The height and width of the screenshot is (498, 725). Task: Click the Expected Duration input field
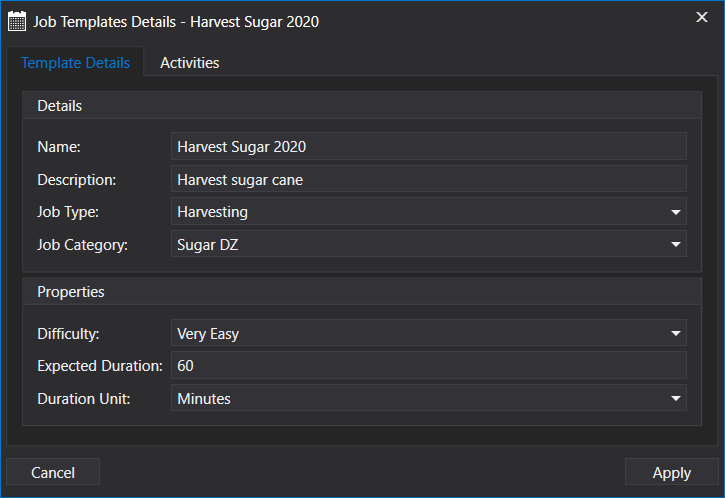click(428, 366)
